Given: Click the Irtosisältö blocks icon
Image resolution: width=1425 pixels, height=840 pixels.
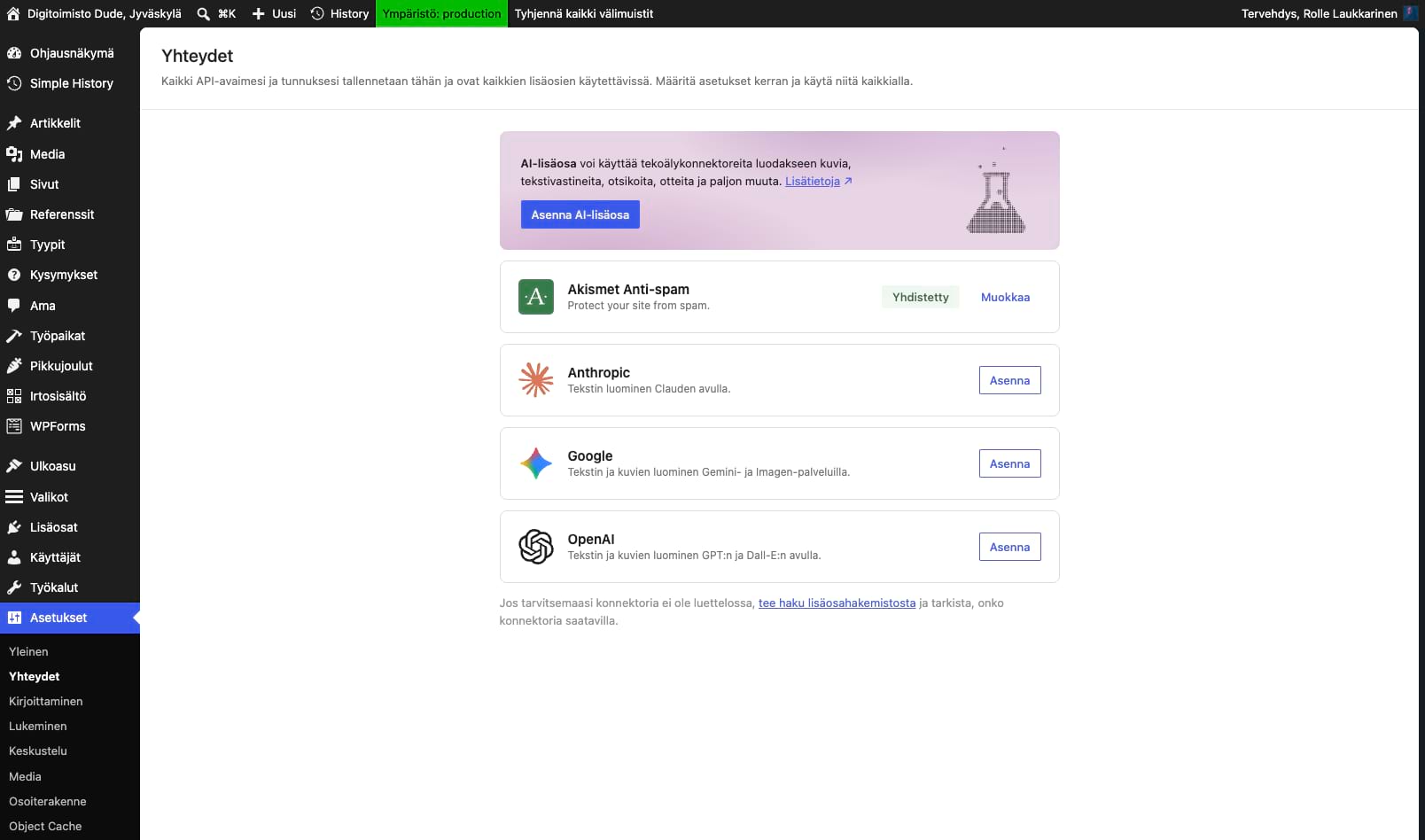Looking at the screenshot, I should 14,396.
